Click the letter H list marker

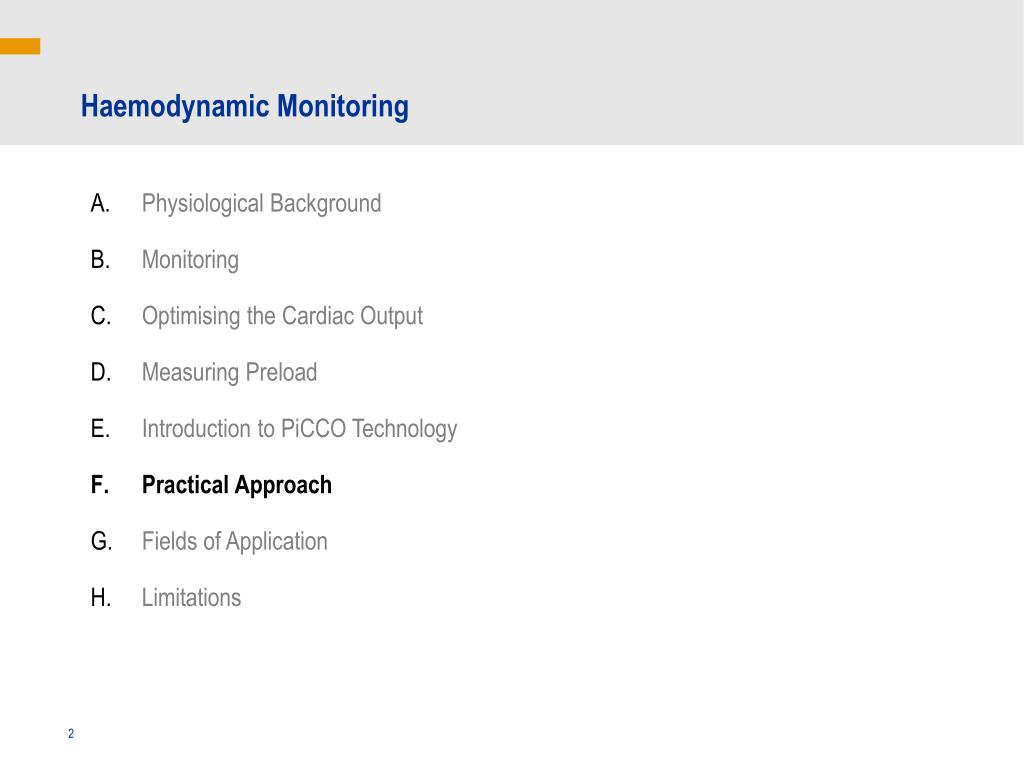(100, 598)
